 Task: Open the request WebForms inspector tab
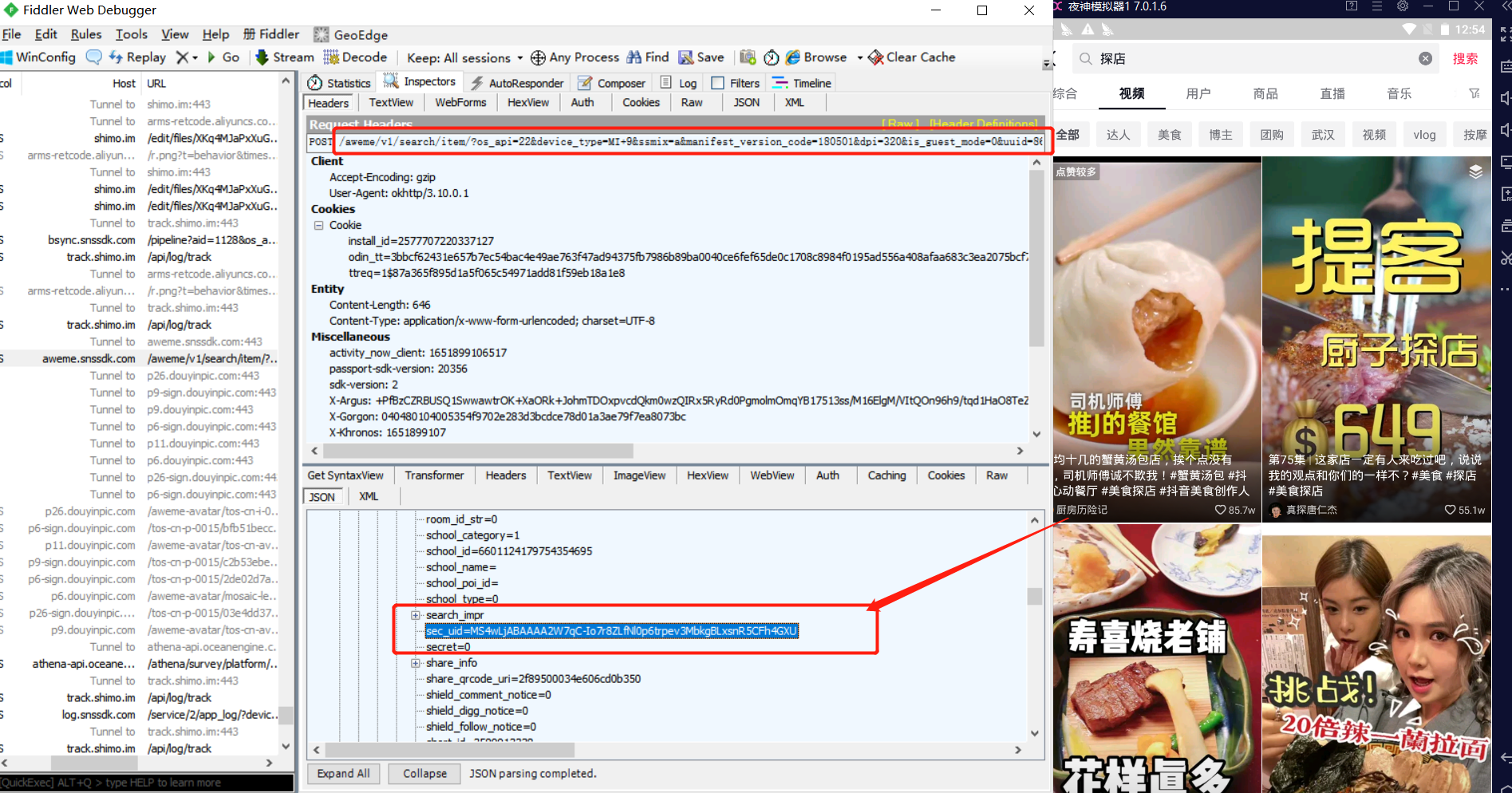460,102
